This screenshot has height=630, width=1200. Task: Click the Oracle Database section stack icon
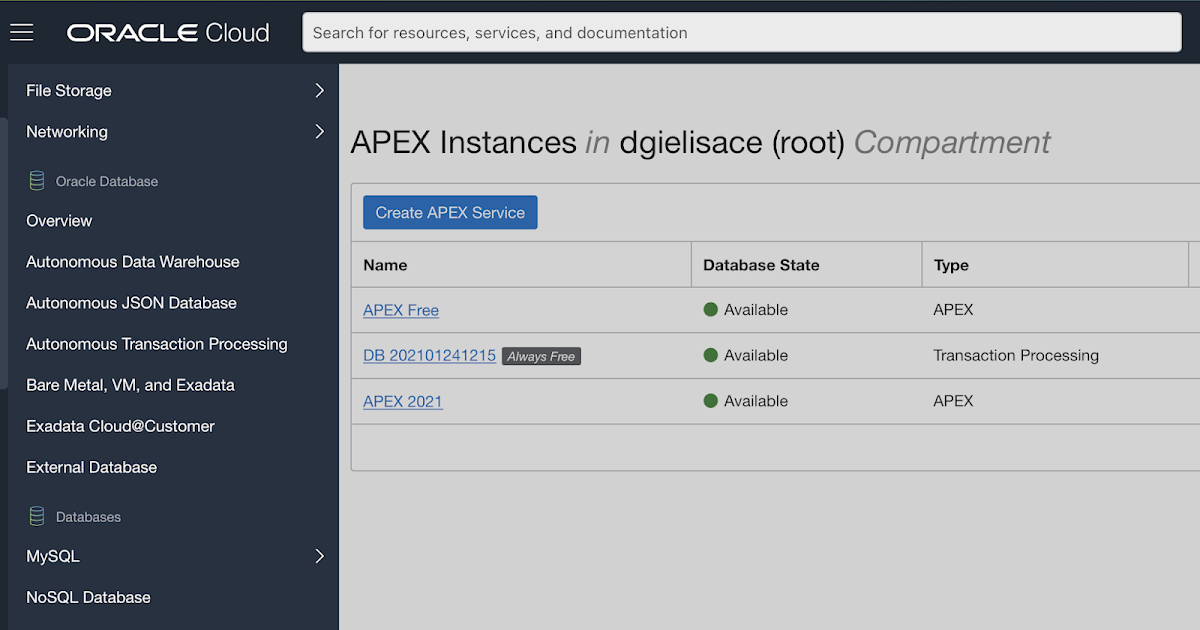[37, 181]
